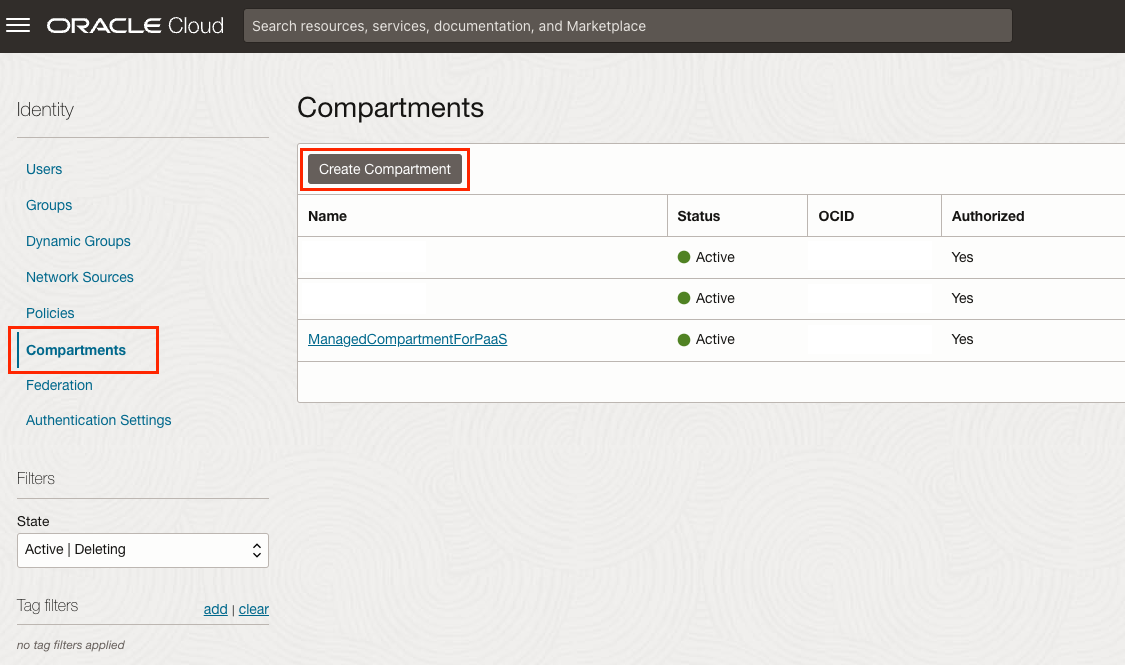
Task: Click the Status column header
Action: point(698,216)
